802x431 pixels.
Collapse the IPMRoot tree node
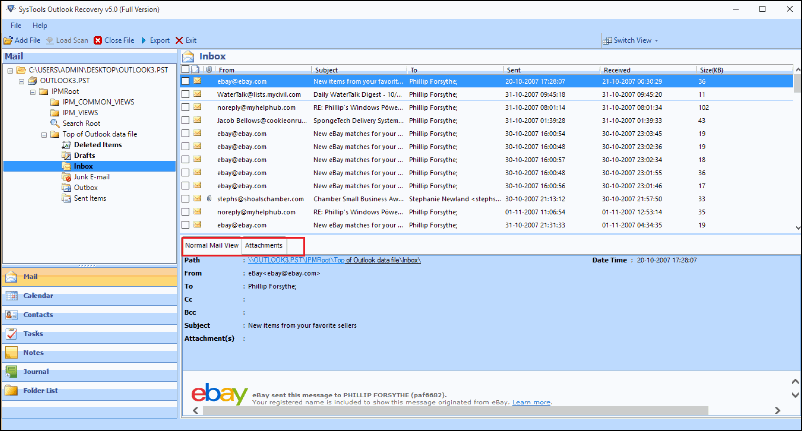point(32,92)
